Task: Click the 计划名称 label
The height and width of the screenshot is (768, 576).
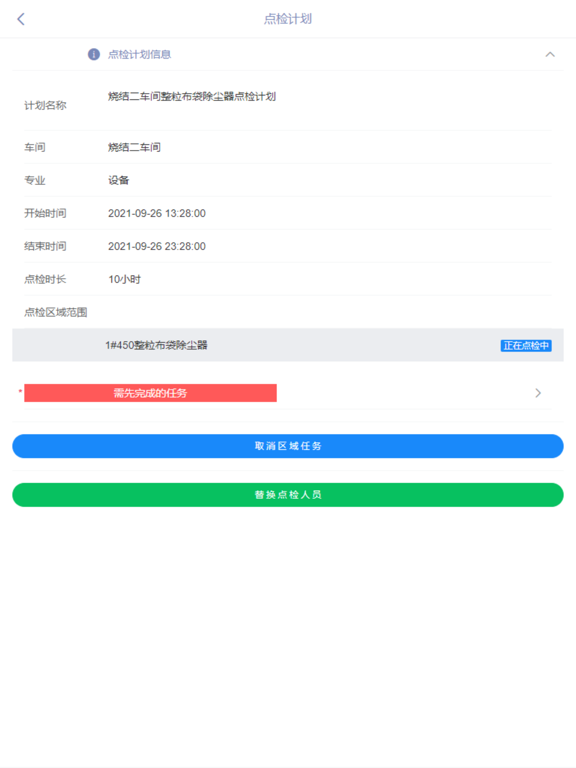Action: [x=45, y=105]
